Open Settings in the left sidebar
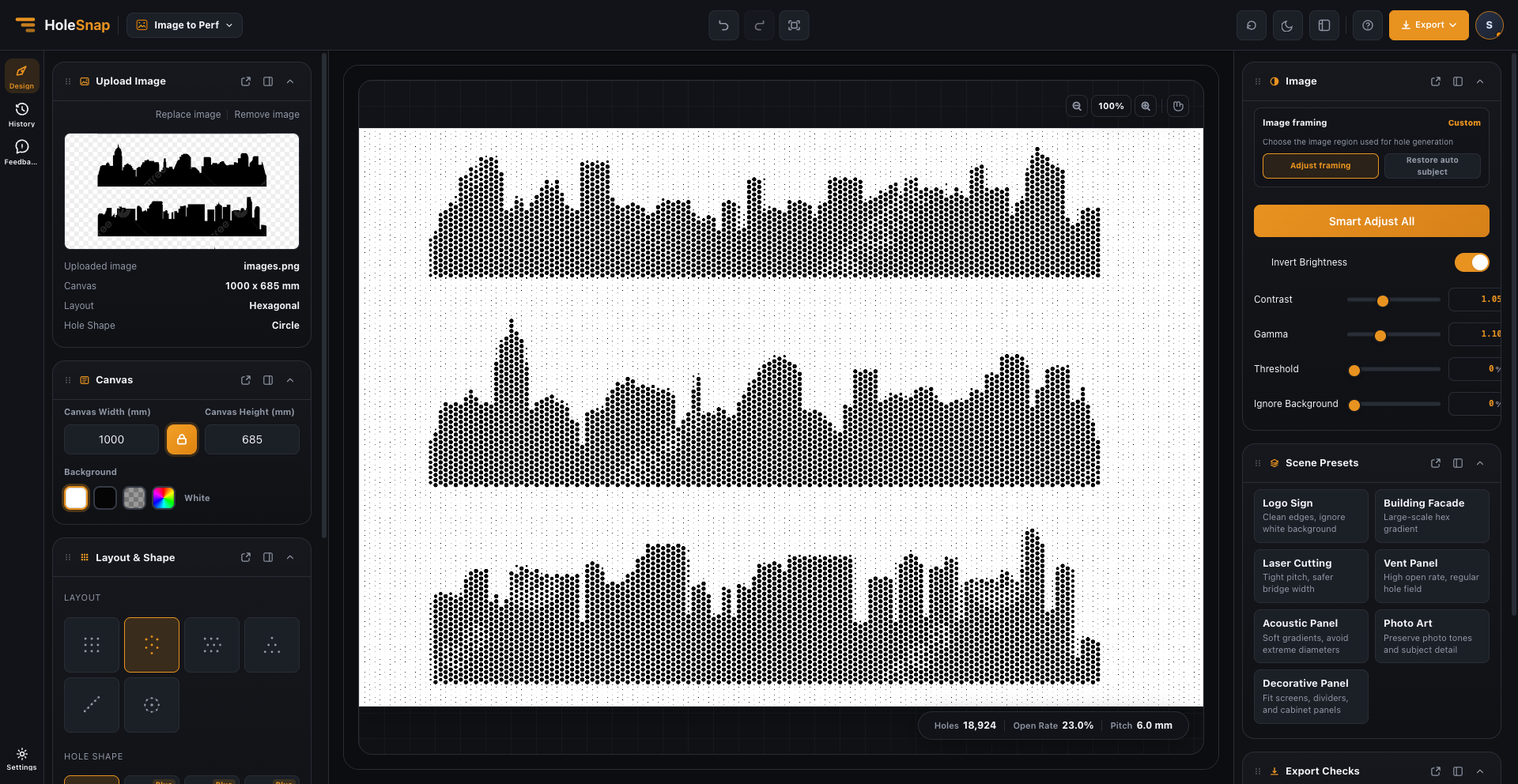The height and width of the screenshot is (784, 1518). click(21, 759)
